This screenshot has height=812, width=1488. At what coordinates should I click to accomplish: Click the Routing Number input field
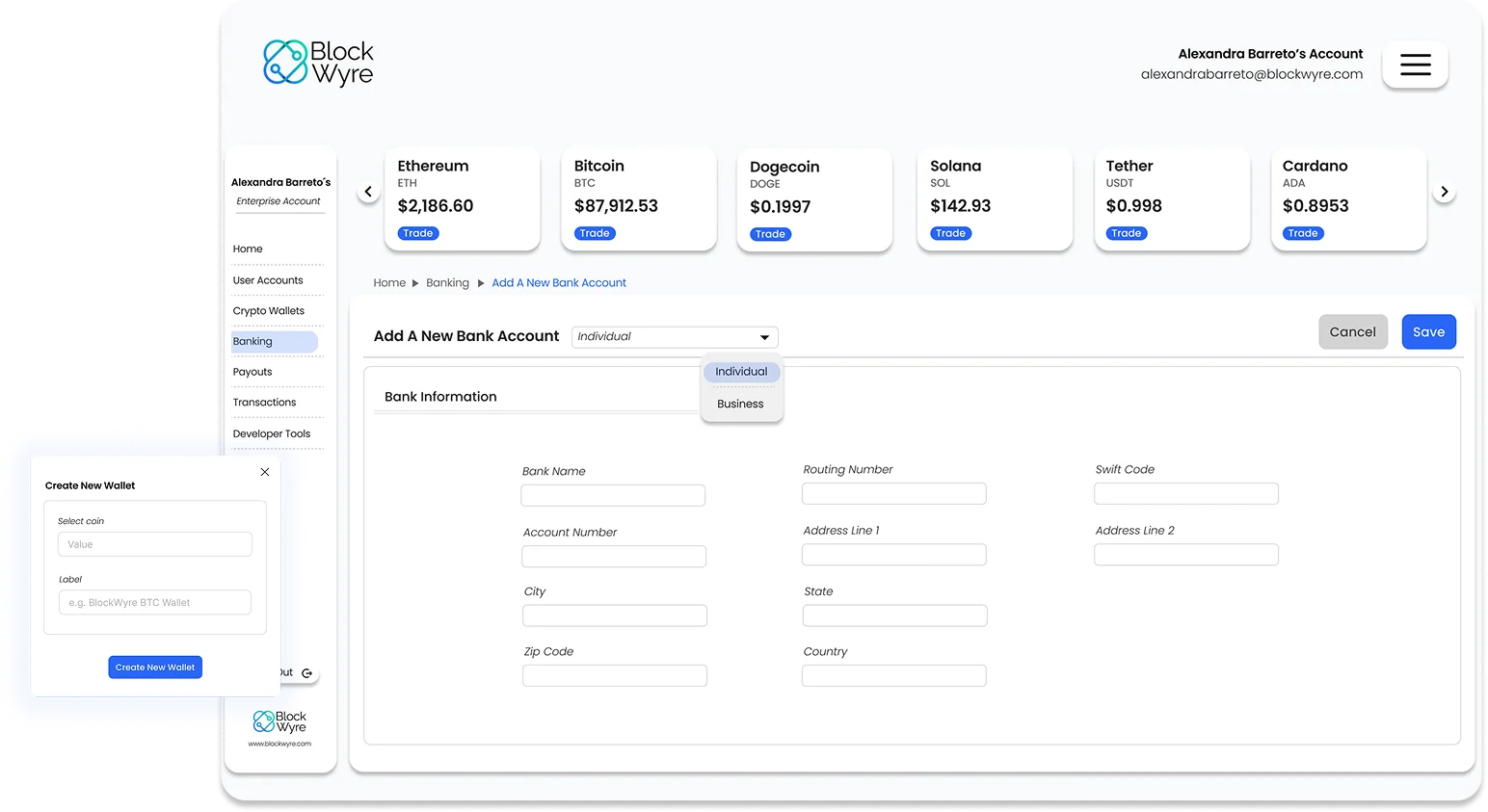pos(893,494)
